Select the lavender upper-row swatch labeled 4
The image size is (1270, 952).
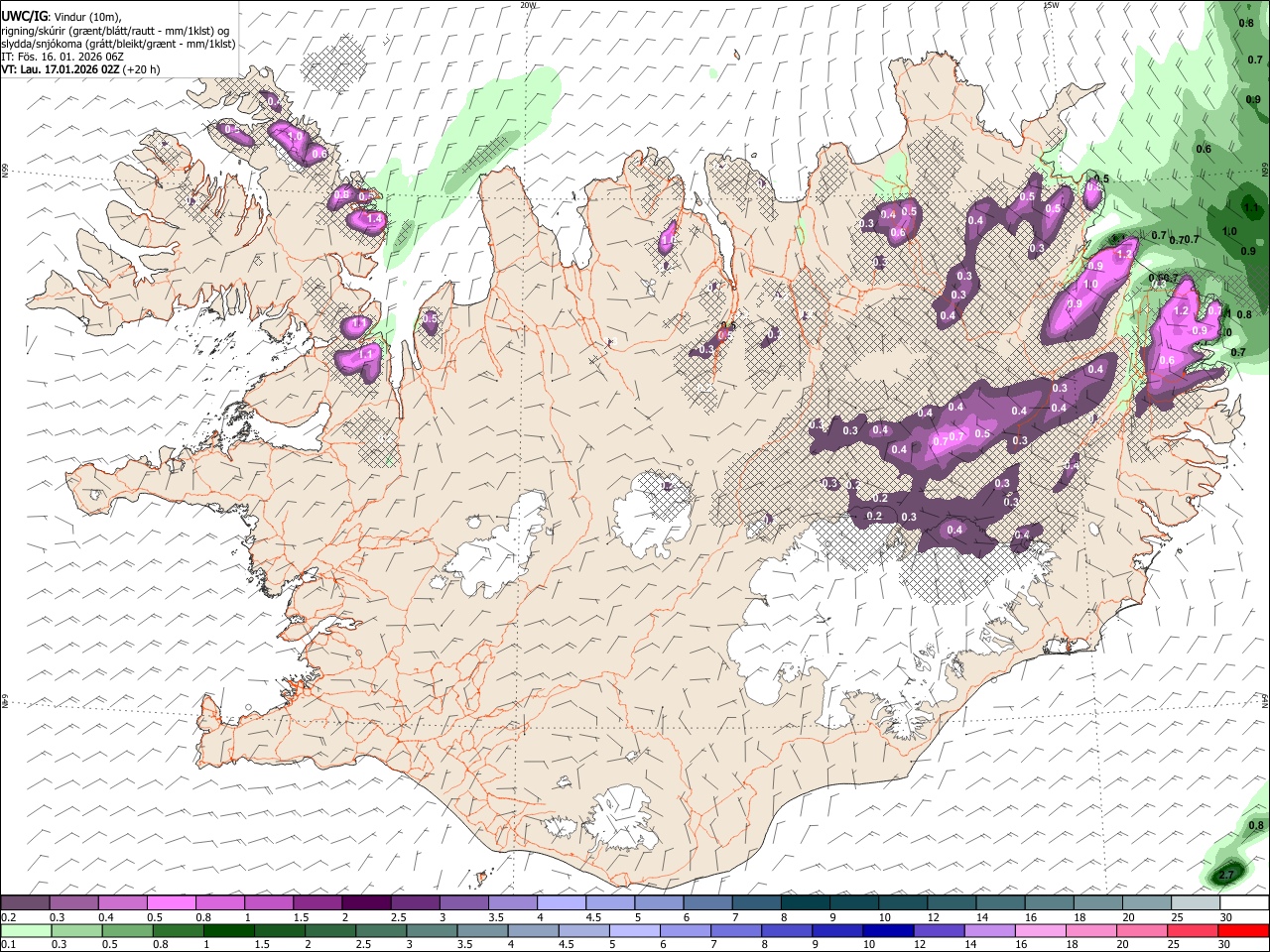[x=561, y=903]
